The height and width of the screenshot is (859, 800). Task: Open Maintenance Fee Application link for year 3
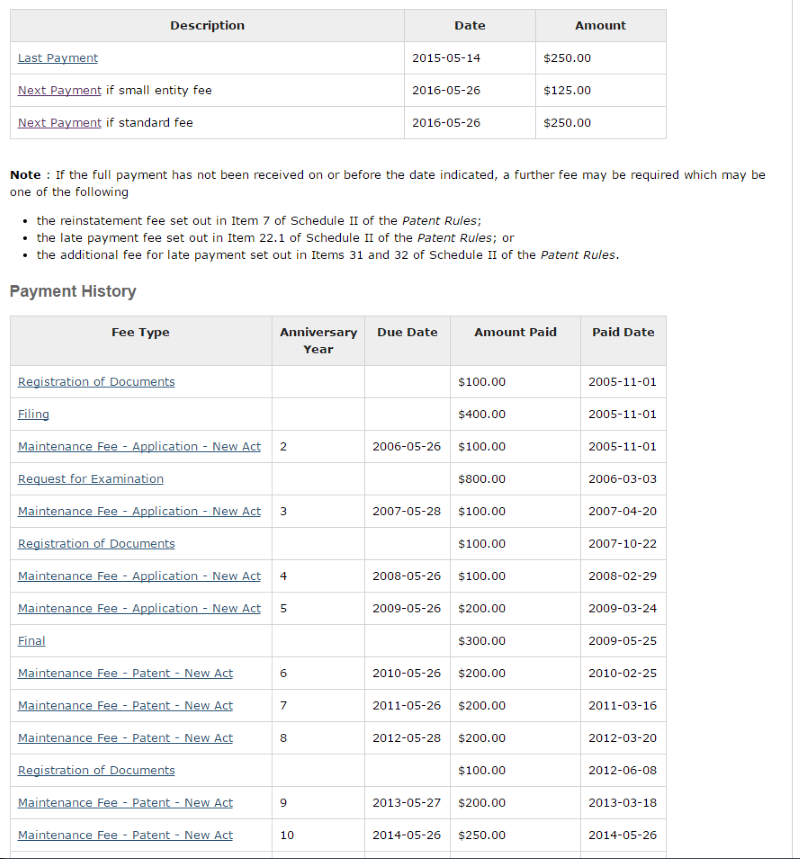(x=139, y=511)
